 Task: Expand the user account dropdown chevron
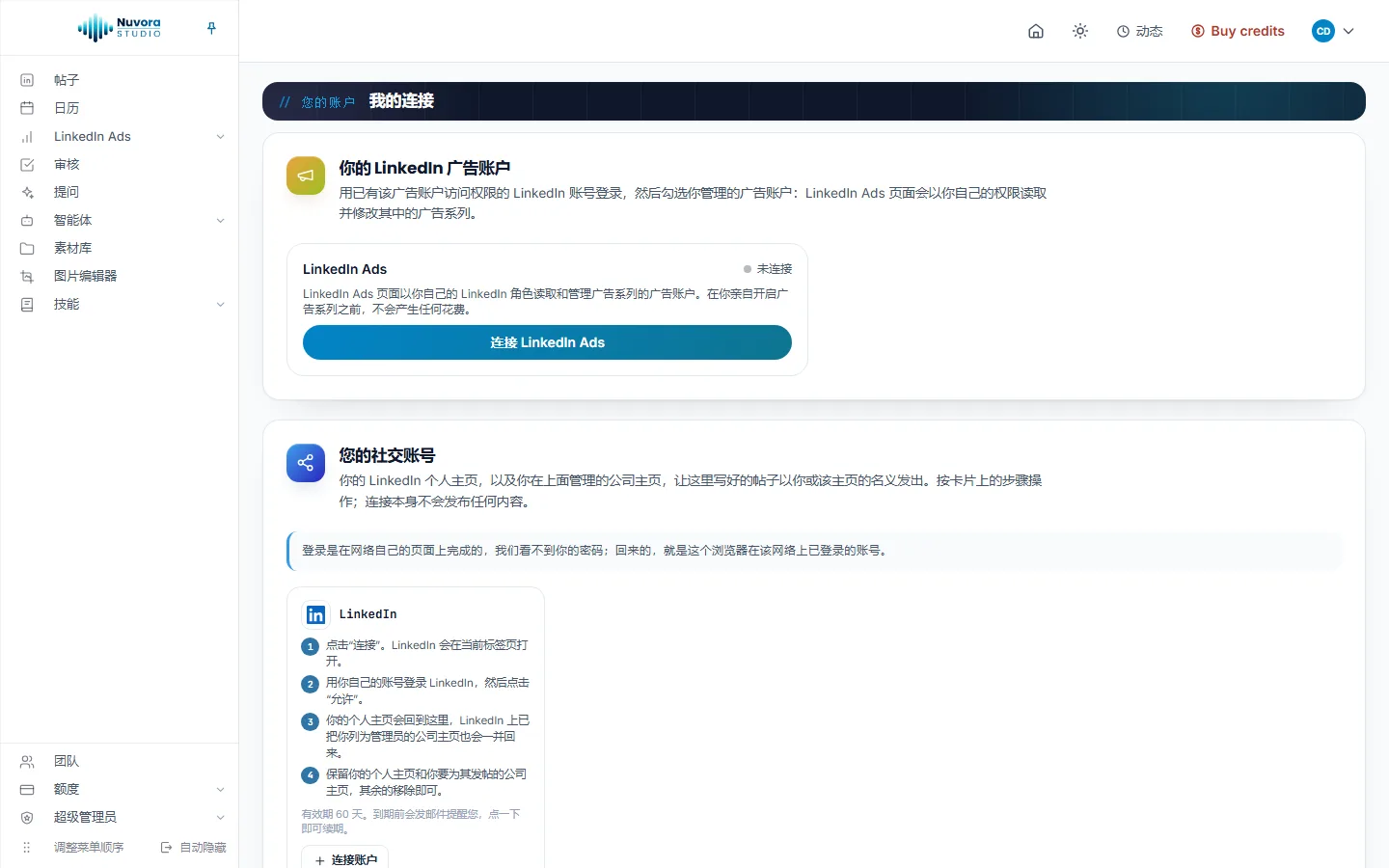[x=1348, y=31]
